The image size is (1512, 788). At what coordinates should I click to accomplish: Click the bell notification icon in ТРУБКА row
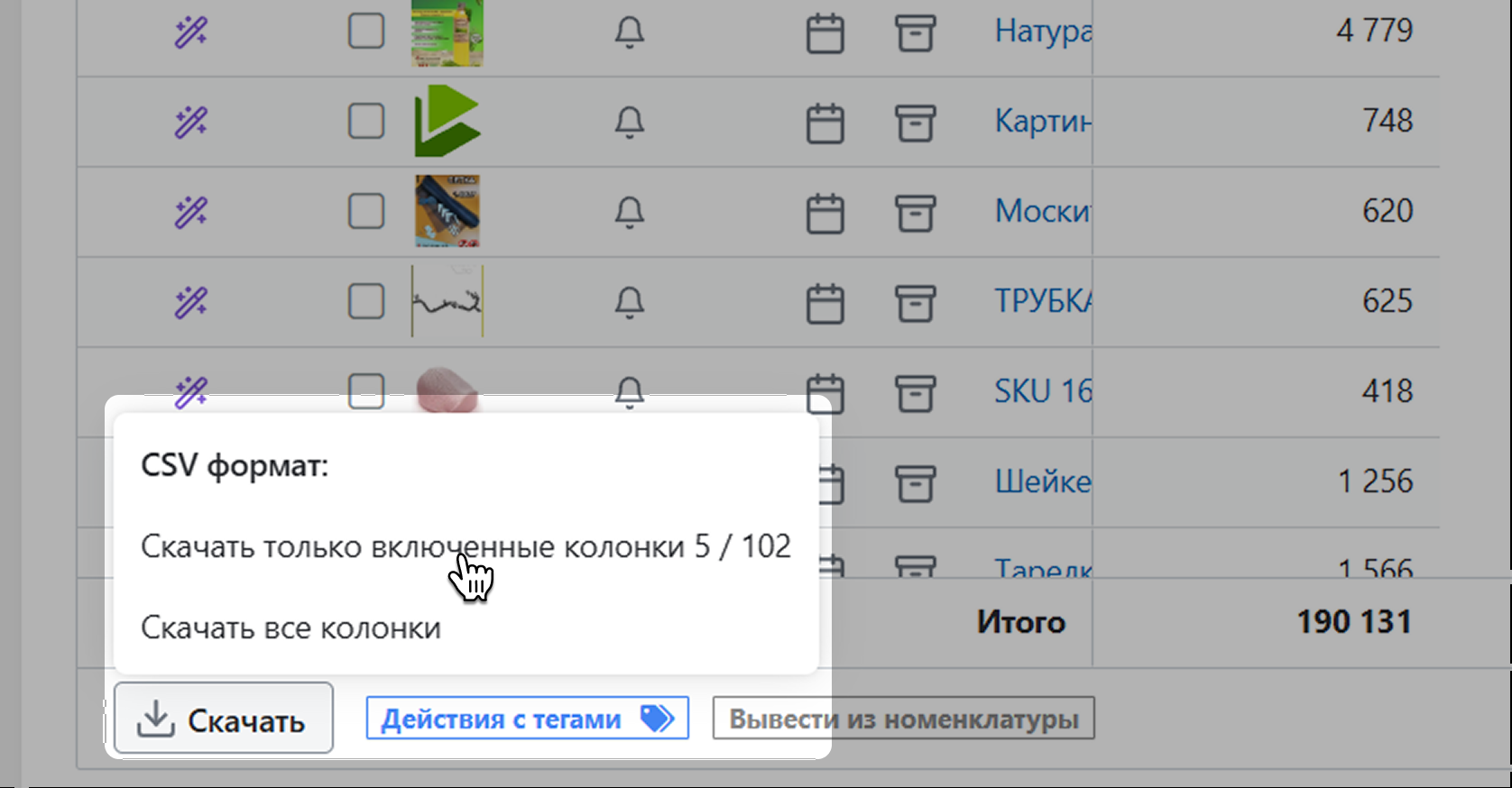[x=630, y=303]
